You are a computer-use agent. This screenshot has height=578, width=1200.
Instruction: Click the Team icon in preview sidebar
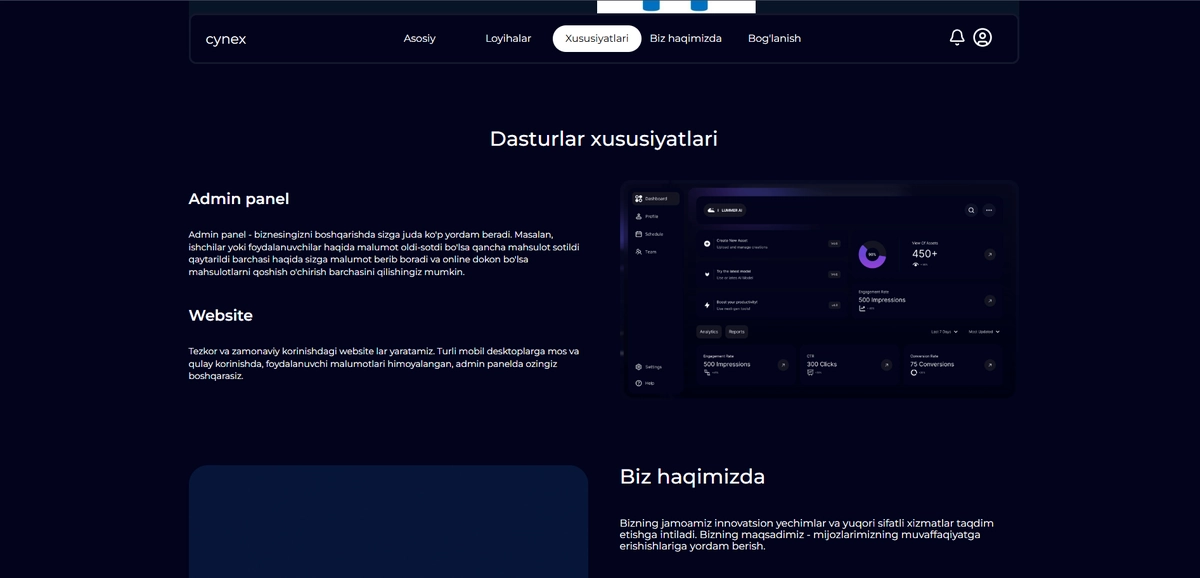(638, 251)
